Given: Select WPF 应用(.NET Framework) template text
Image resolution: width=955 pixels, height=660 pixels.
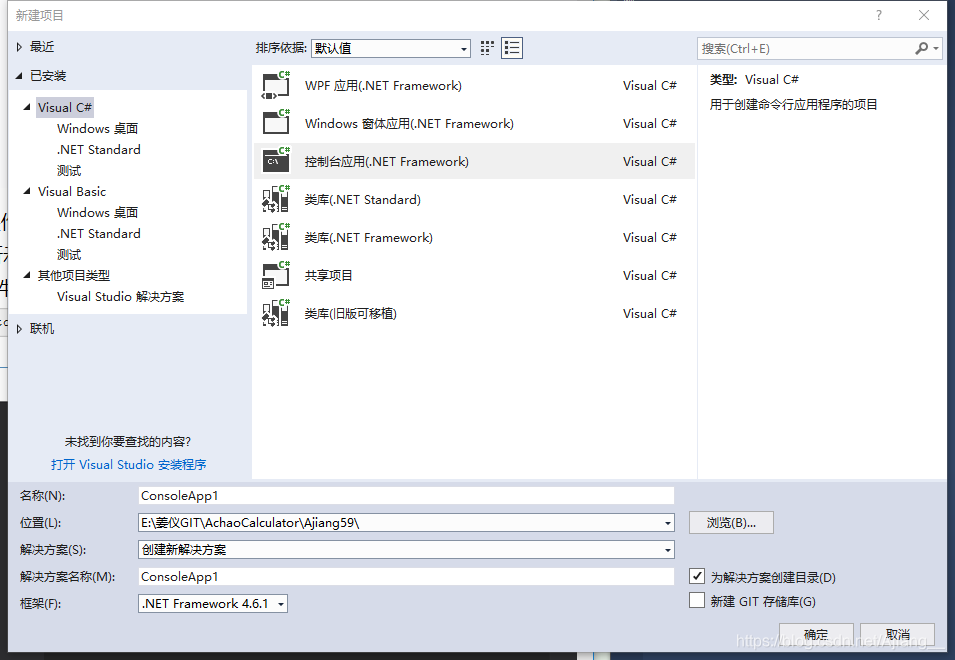Looking at the screenshot, I should click(383, 85).
